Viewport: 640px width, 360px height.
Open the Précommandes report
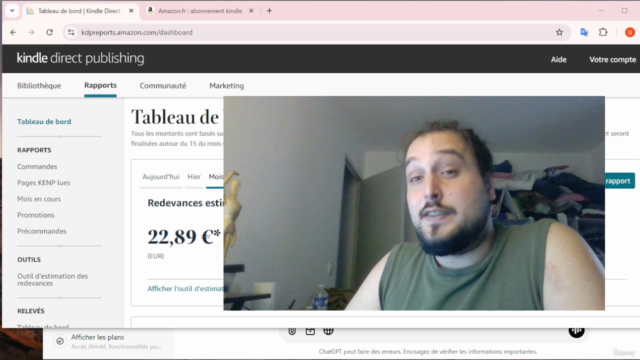point(42,231)
